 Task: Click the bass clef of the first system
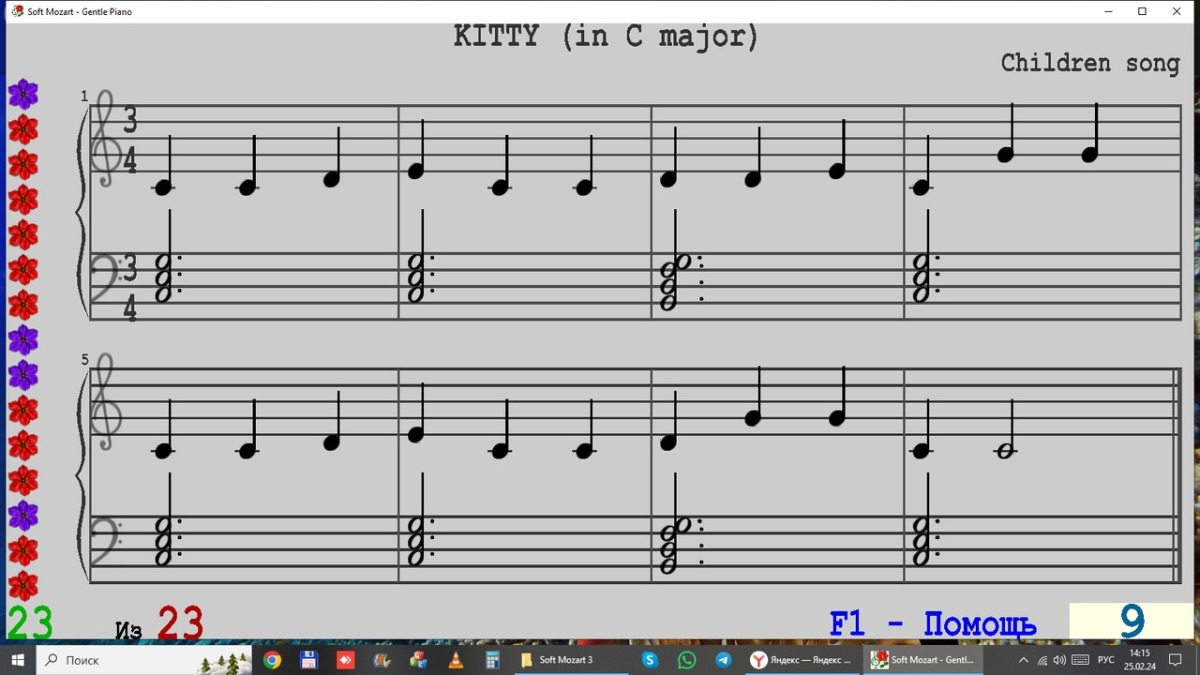point(105,279)
